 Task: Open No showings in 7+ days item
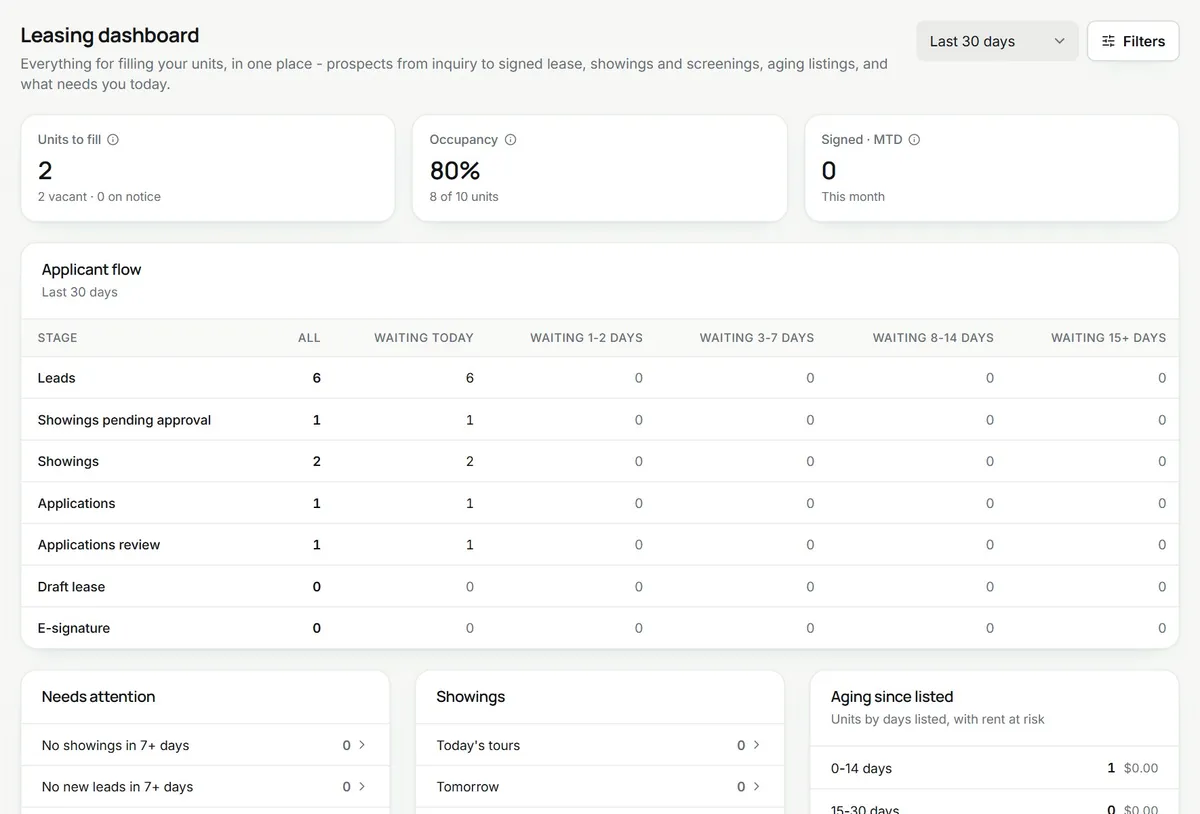pos(205,745)
